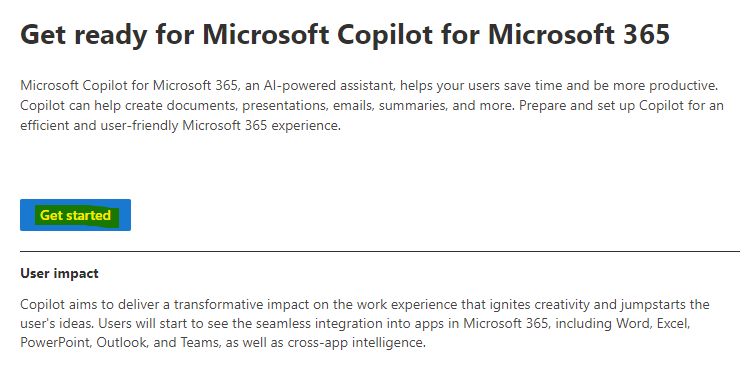Select the 'Get ready for Microsoft Copilot' page heading
751x379 pixels.
click(345, 34)
